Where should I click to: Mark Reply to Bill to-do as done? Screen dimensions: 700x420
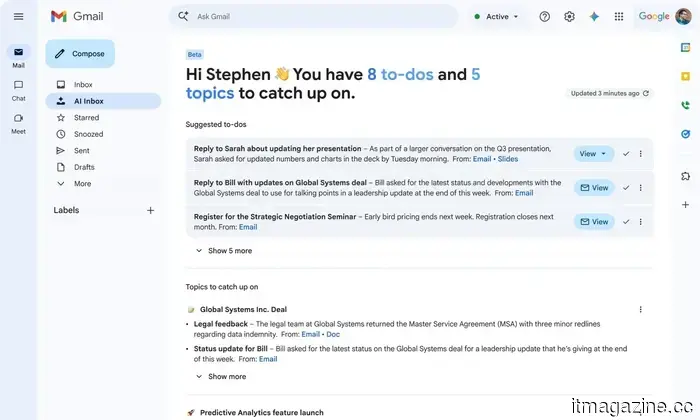pos(626,188)
